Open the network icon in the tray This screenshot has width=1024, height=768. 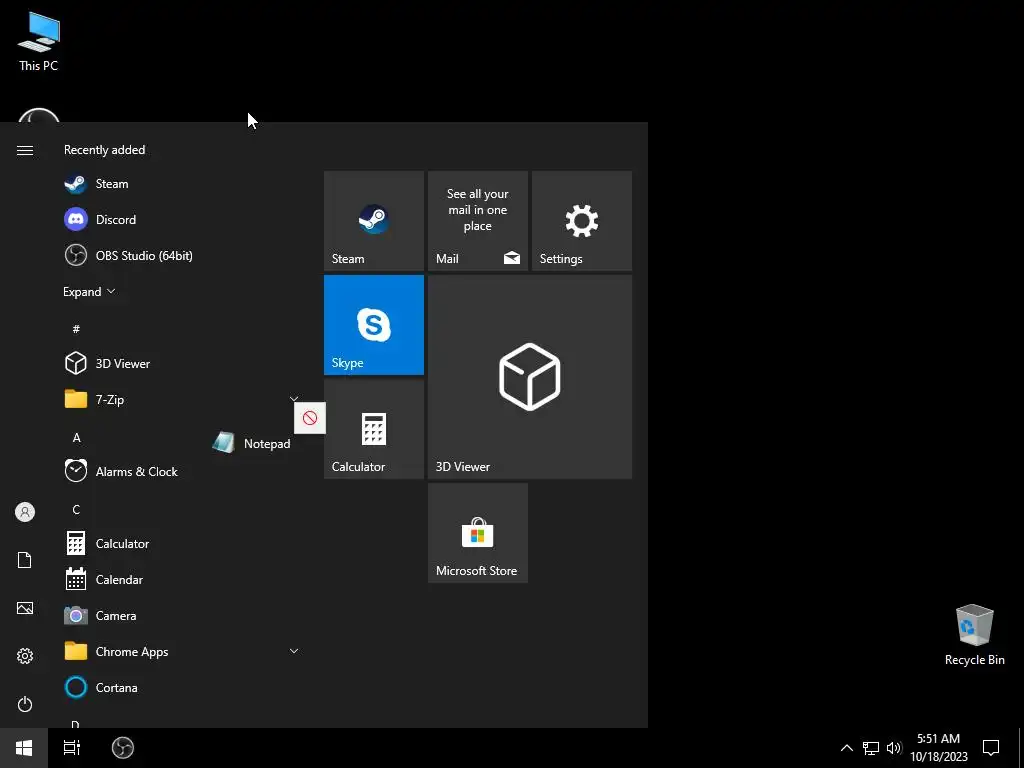point(871,748)
